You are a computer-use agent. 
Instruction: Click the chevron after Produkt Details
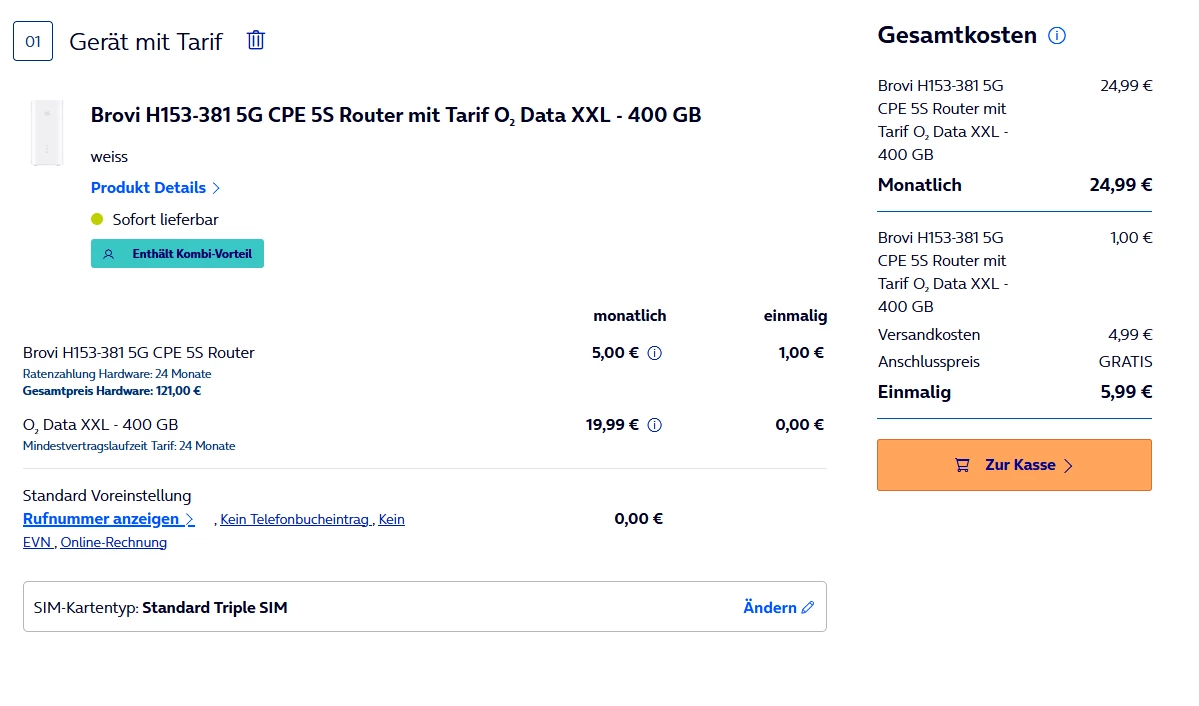[x=216, y=188]
